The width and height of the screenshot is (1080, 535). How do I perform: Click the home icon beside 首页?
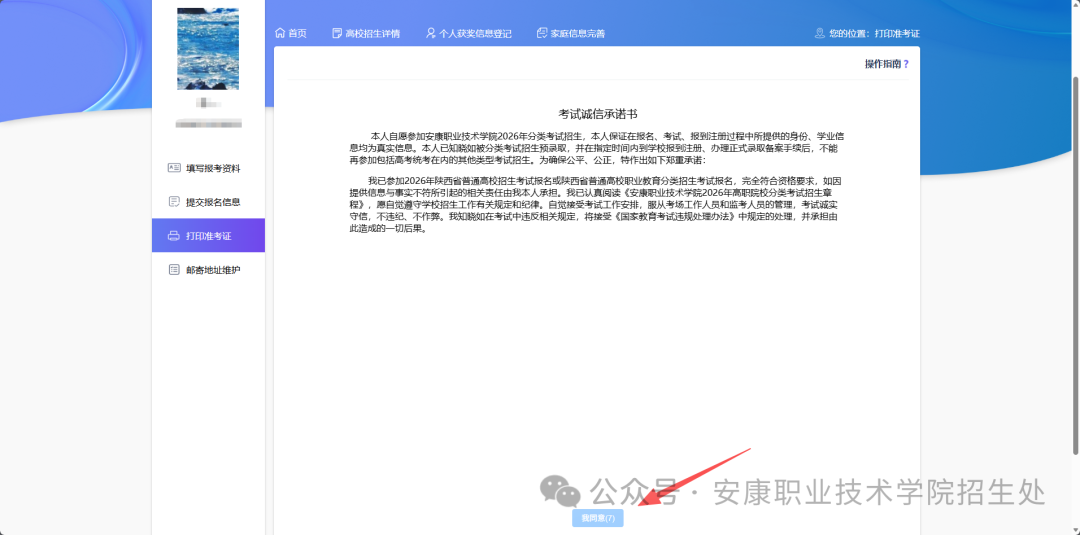pyautogui.click(x=280, y=33)
